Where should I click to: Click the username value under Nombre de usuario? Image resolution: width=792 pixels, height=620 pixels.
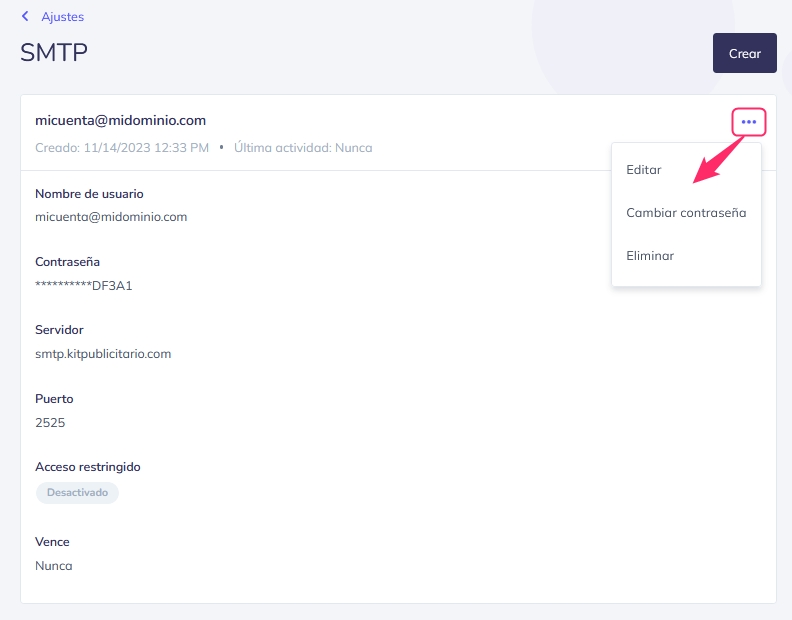(111, 217)
